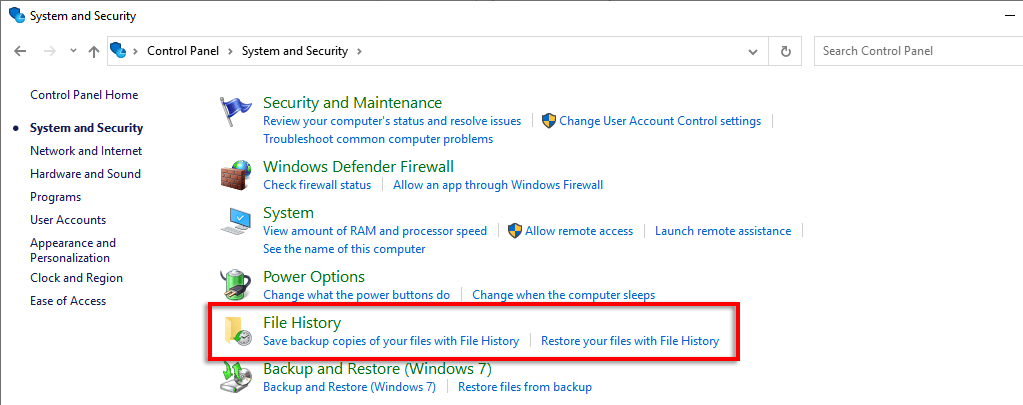Open the recent locations dropdown arrow
The height and width of the screenshot is (405, 1023).
click(x=73, y=51)
